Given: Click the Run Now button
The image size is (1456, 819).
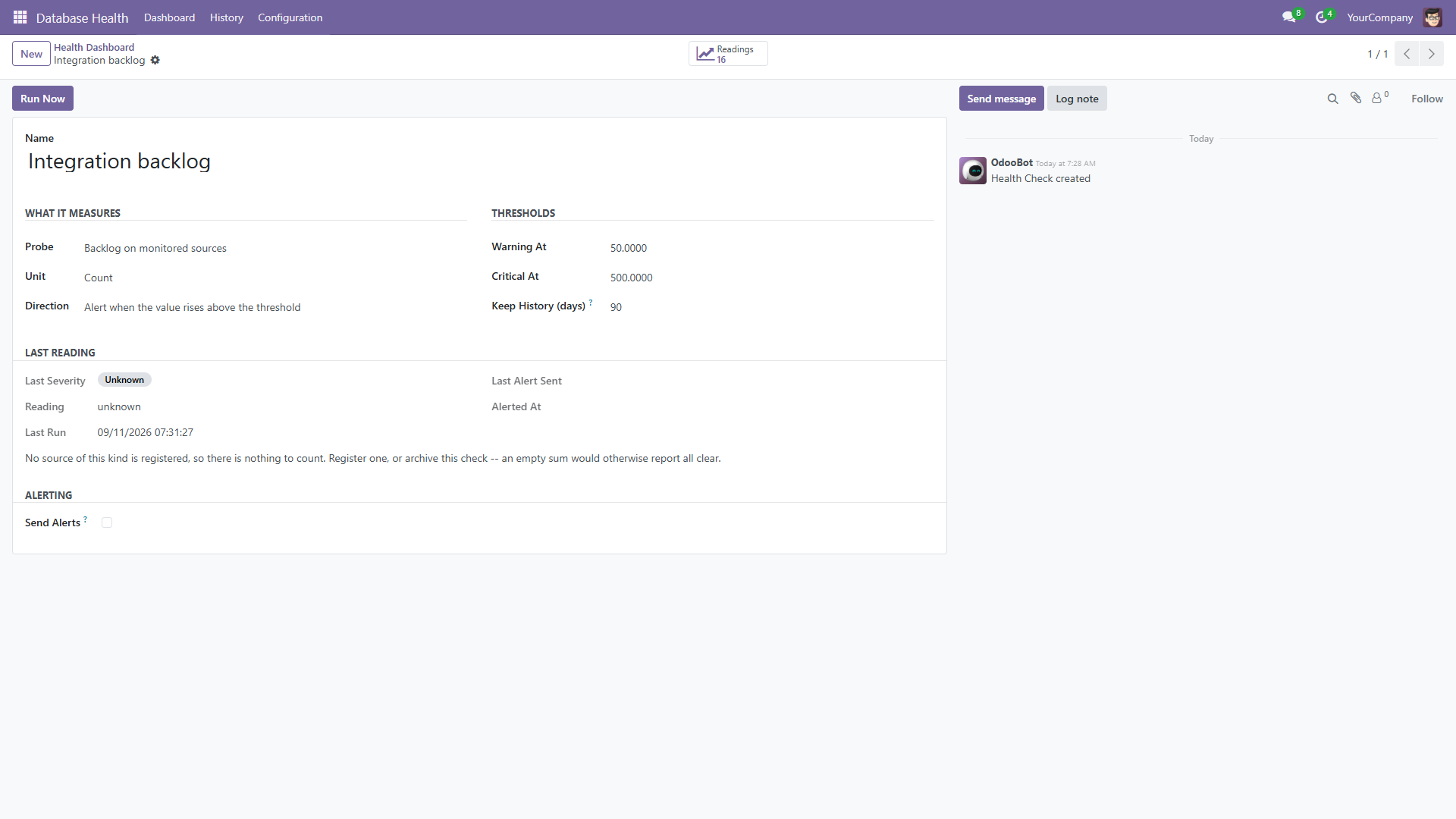Looking at the screenshot, I should (42, 99).
